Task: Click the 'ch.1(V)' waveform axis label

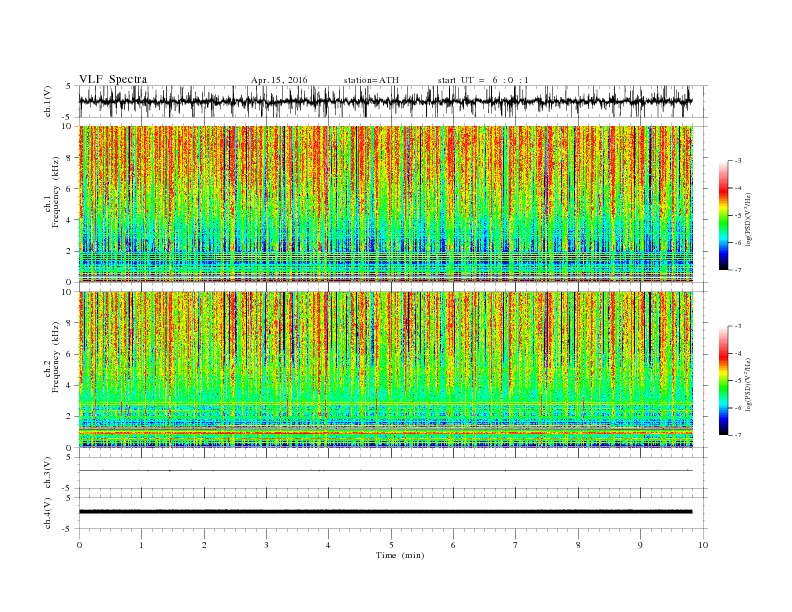Action: 48,101
